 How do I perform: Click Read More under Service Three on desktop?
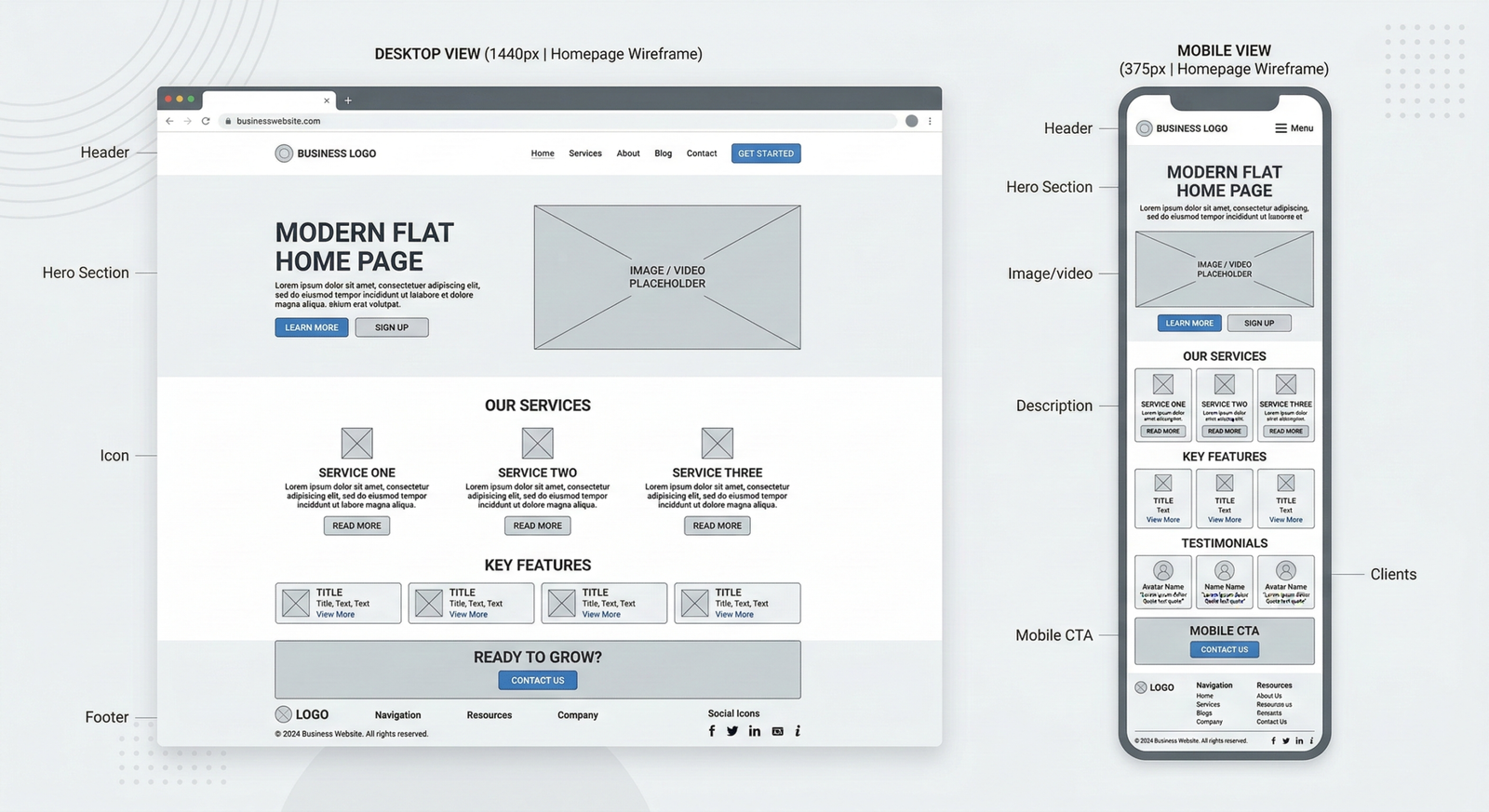[x=718, y=526]
